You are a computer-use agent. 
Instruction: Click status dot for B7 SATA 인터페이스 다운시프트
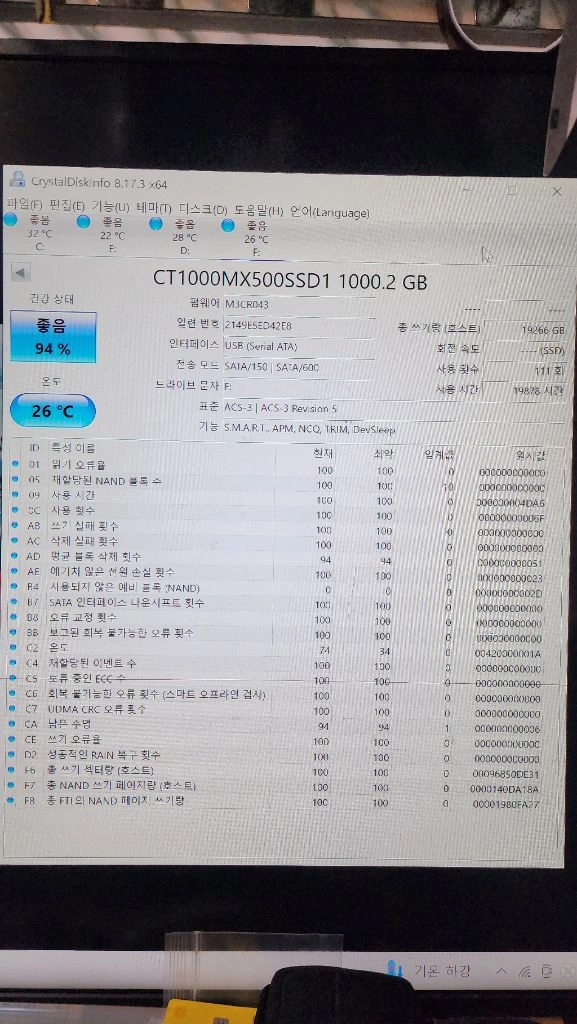(x=15, y=601)
